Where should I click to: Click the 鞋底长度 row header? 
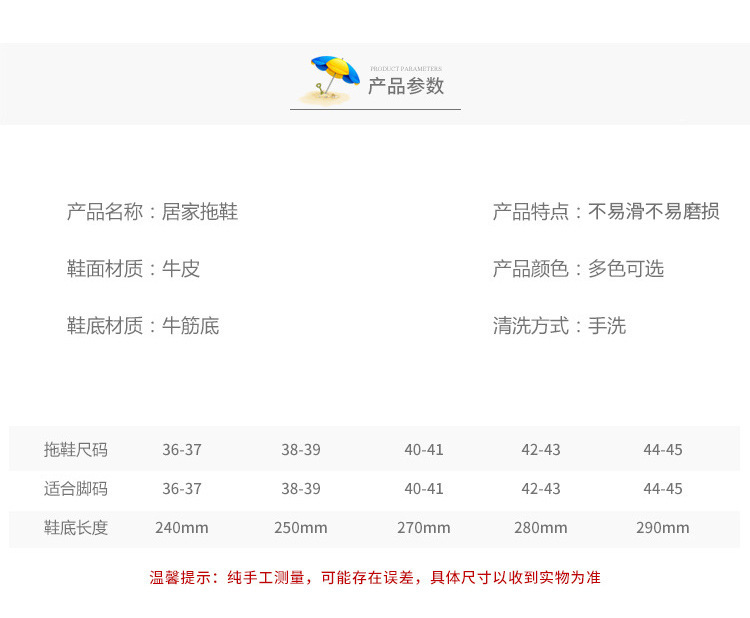(x=76, y=528)
